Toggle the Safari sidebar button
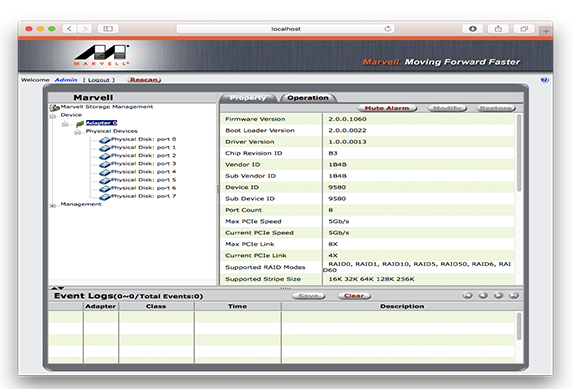 point(108,28)
